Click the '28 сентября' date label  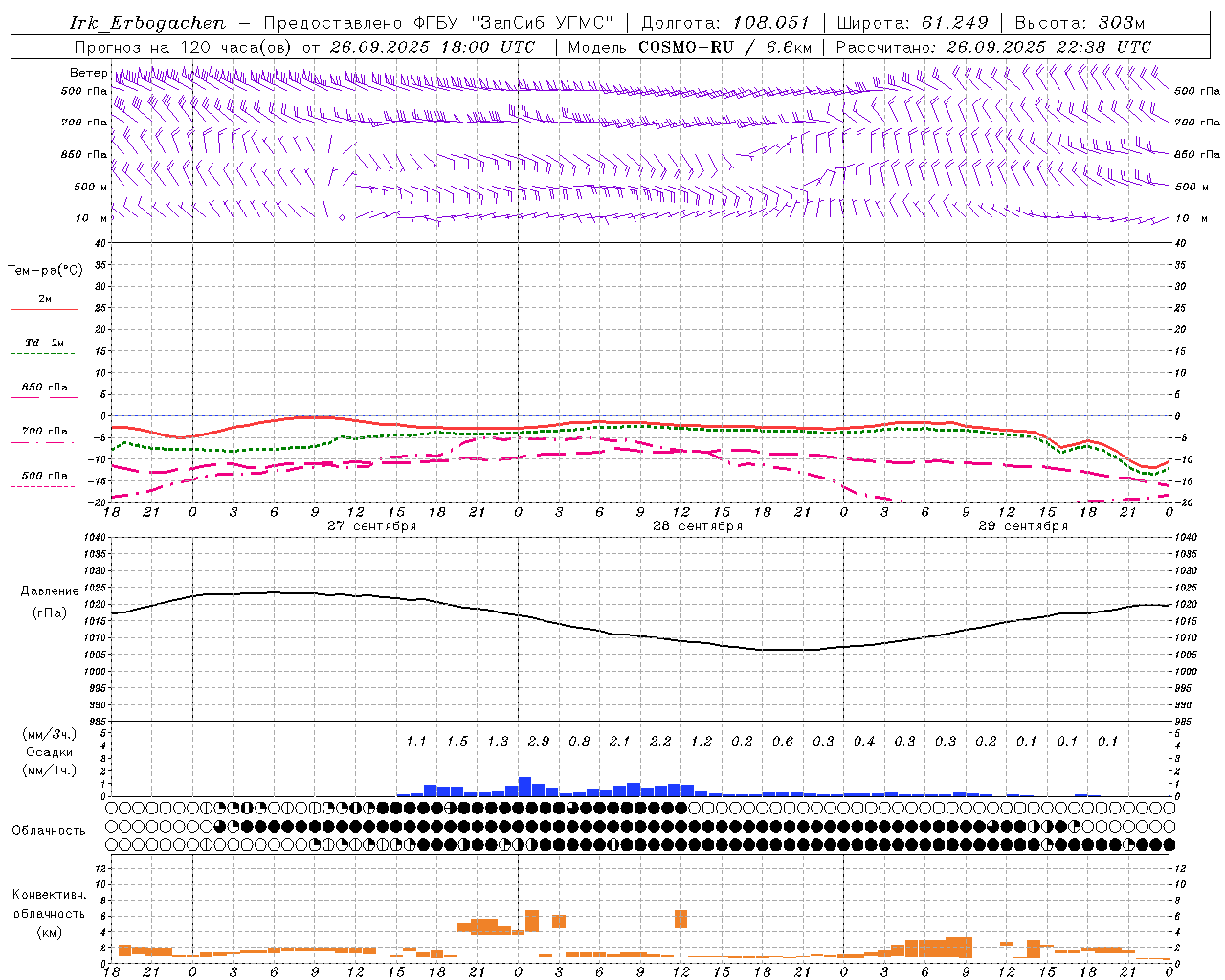pos(698,526)
